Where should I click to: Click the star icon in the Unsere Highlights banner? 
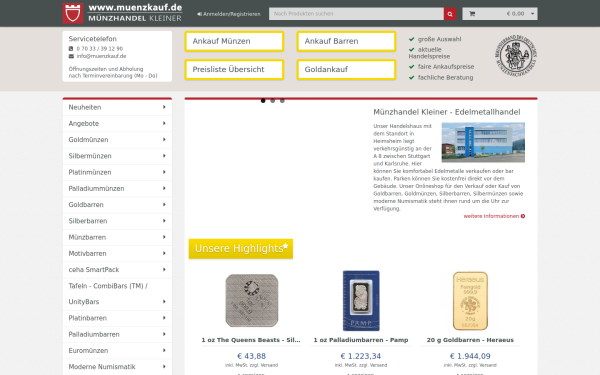tap(285, 246)
